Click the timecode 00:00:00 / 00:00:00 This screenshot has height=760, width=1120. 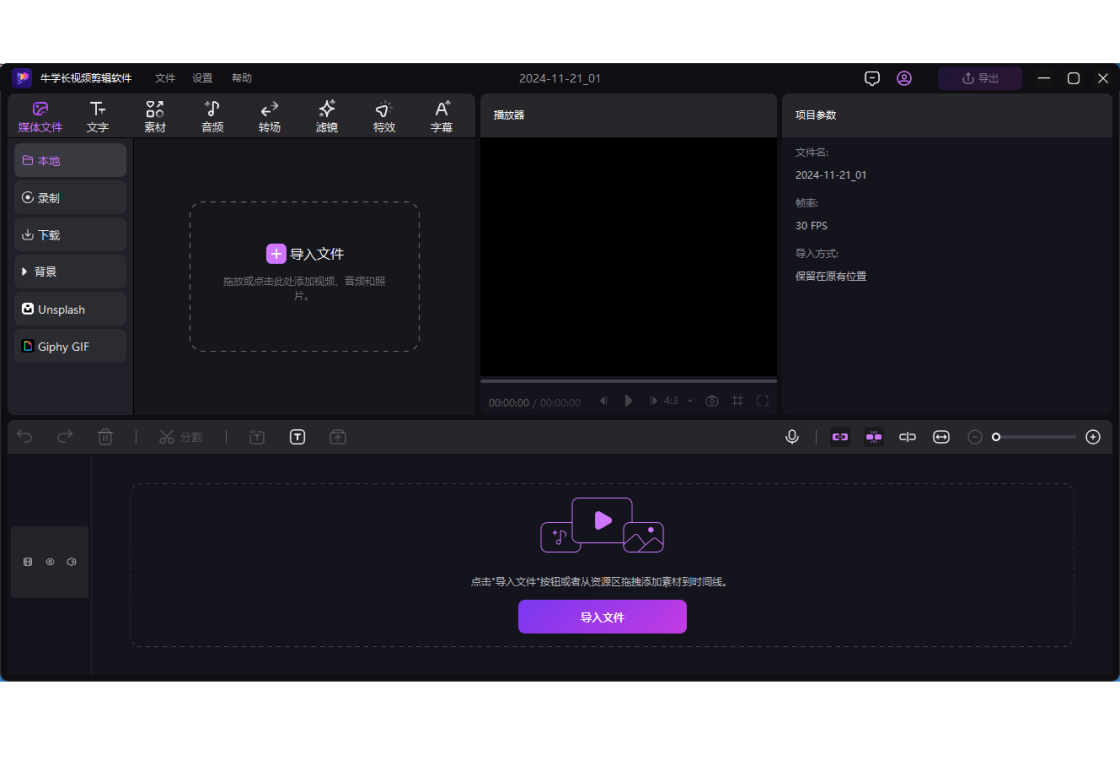[534, 403]
